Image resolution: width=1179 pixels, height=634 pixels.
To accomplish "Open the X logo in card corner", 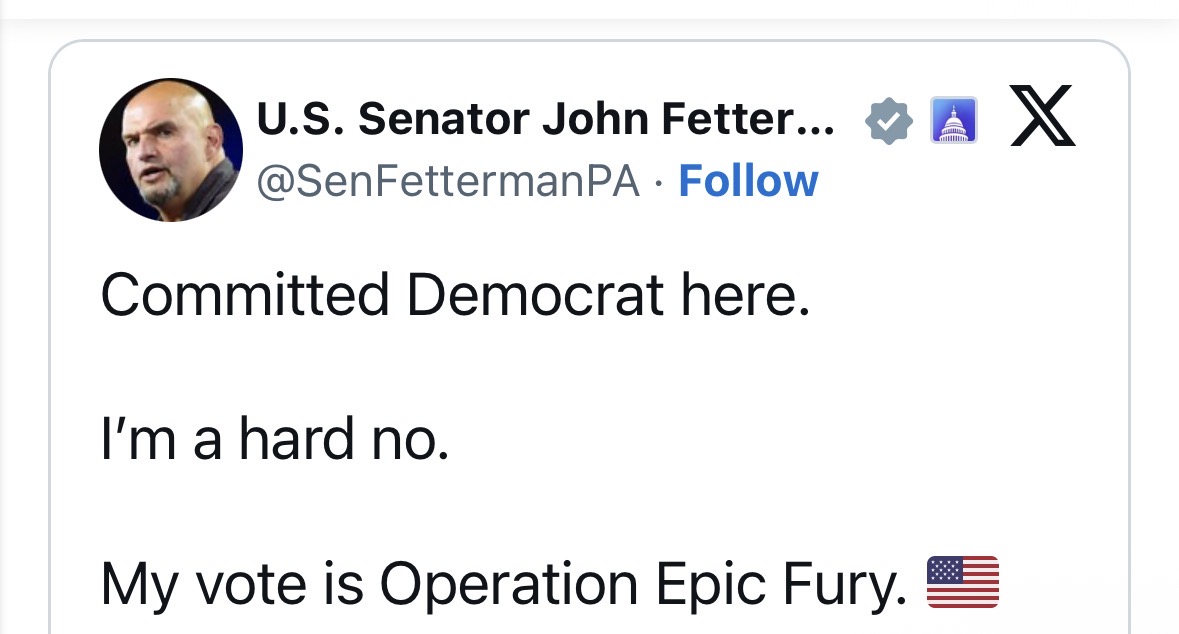I will click(1042, 116).
